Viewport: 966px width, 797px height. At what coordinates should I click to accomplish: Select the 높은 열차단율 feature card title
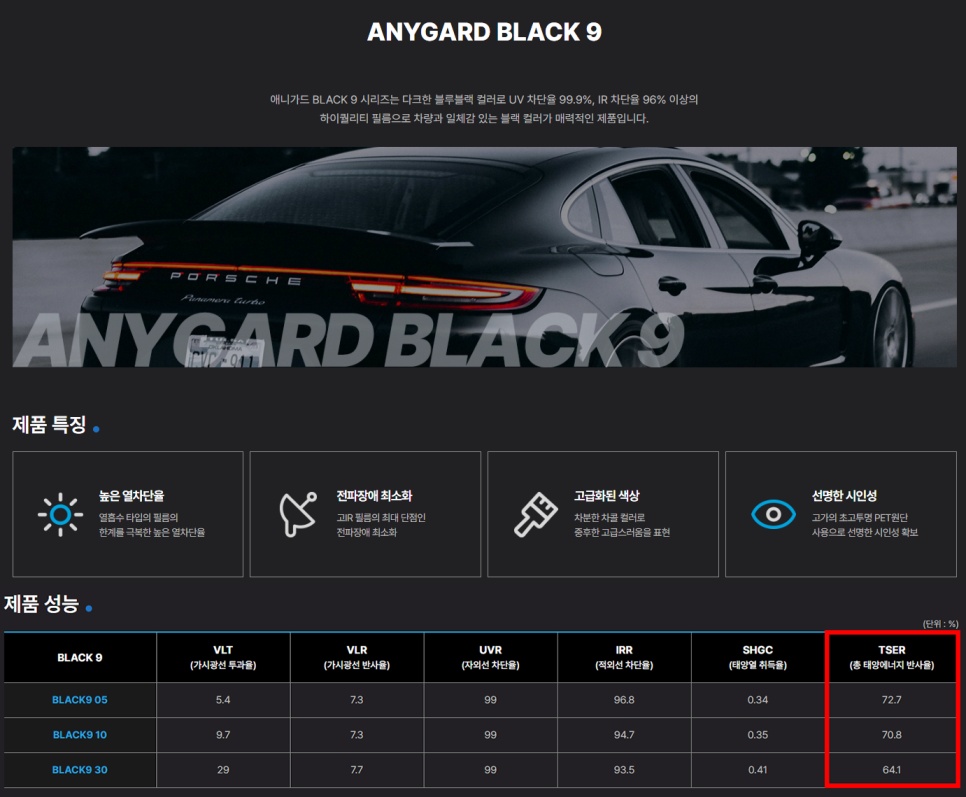tap(131, 496)
